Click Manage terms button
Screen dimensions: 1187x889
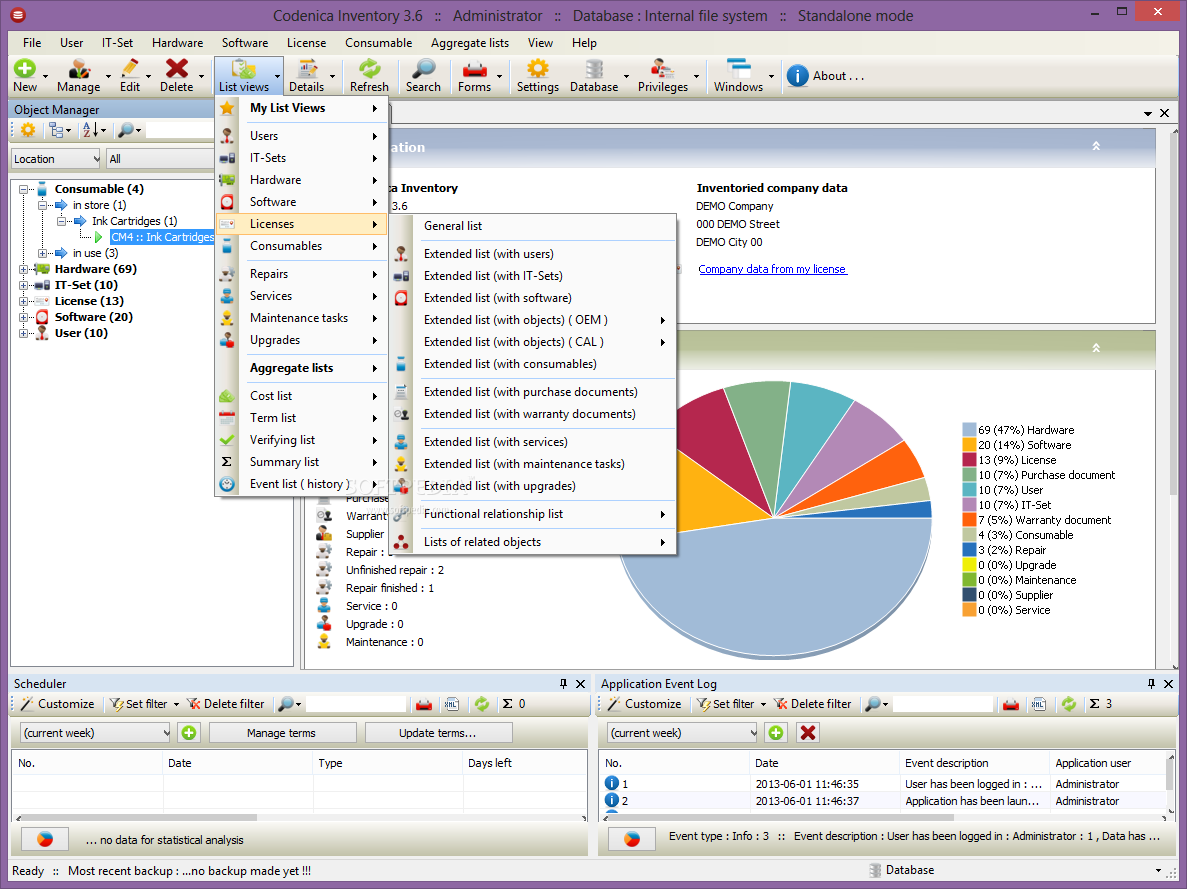pos(282,732)
